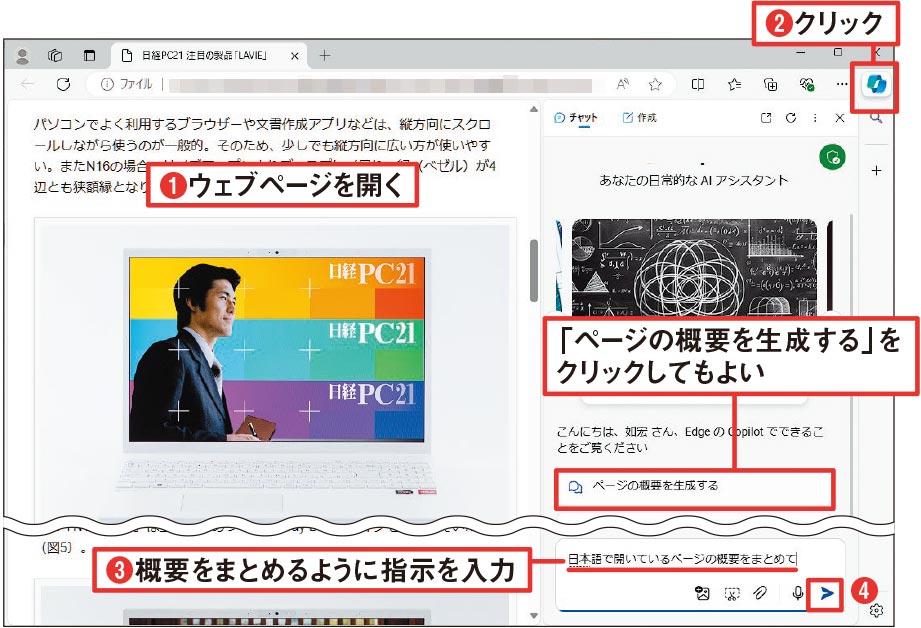The image size is (921, 628).
Task: Open the browser profile menu
Action: click(x=22, y=57)
